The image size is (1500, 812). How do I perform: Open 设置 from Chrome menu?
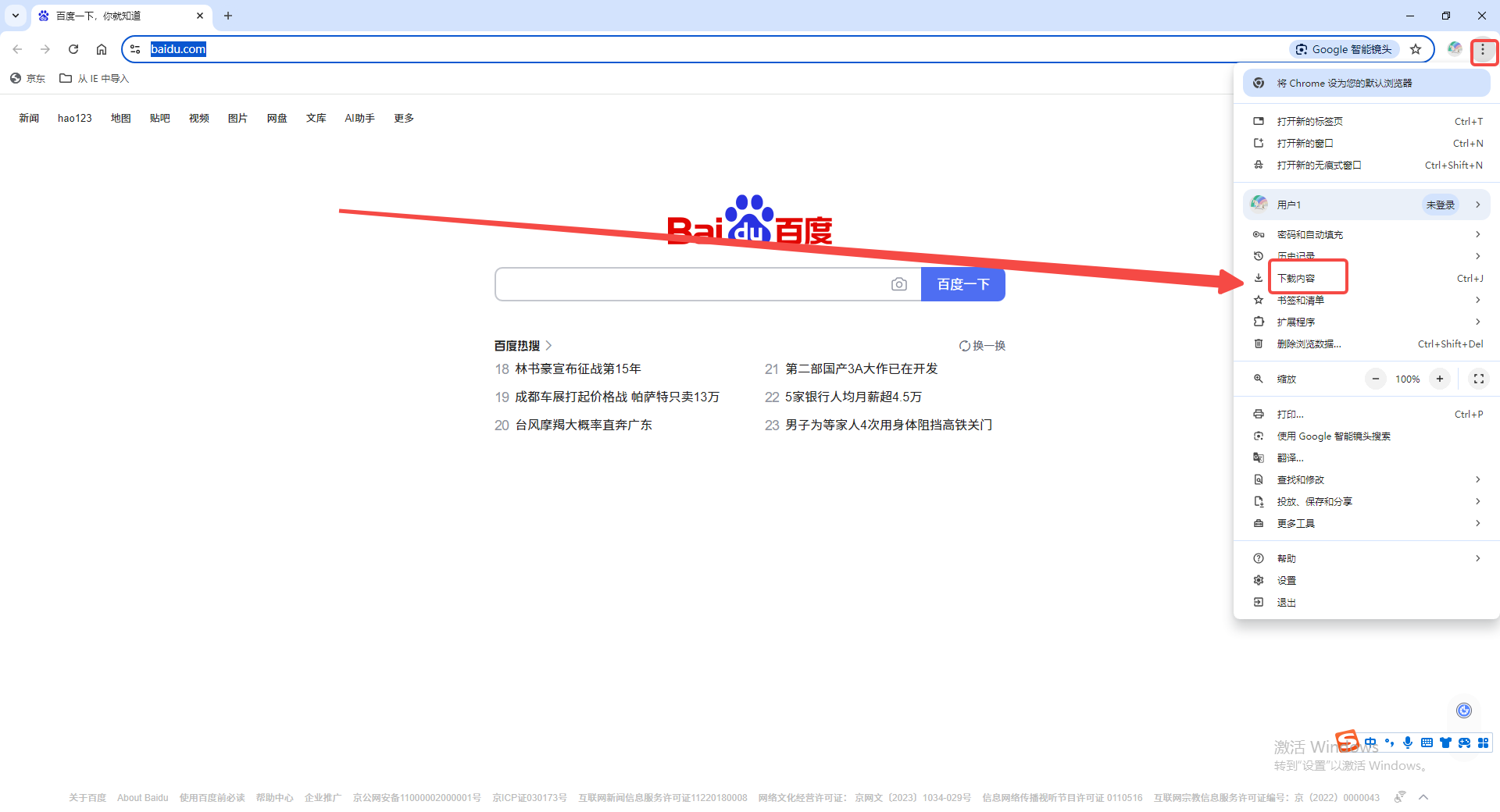pos(1366,580)
